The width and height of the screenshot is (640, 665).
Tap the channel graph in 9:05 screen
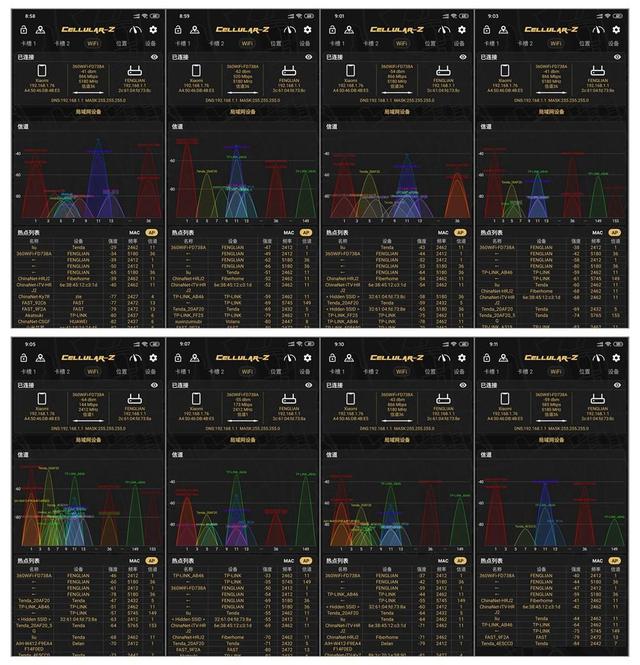pos(88,505)
